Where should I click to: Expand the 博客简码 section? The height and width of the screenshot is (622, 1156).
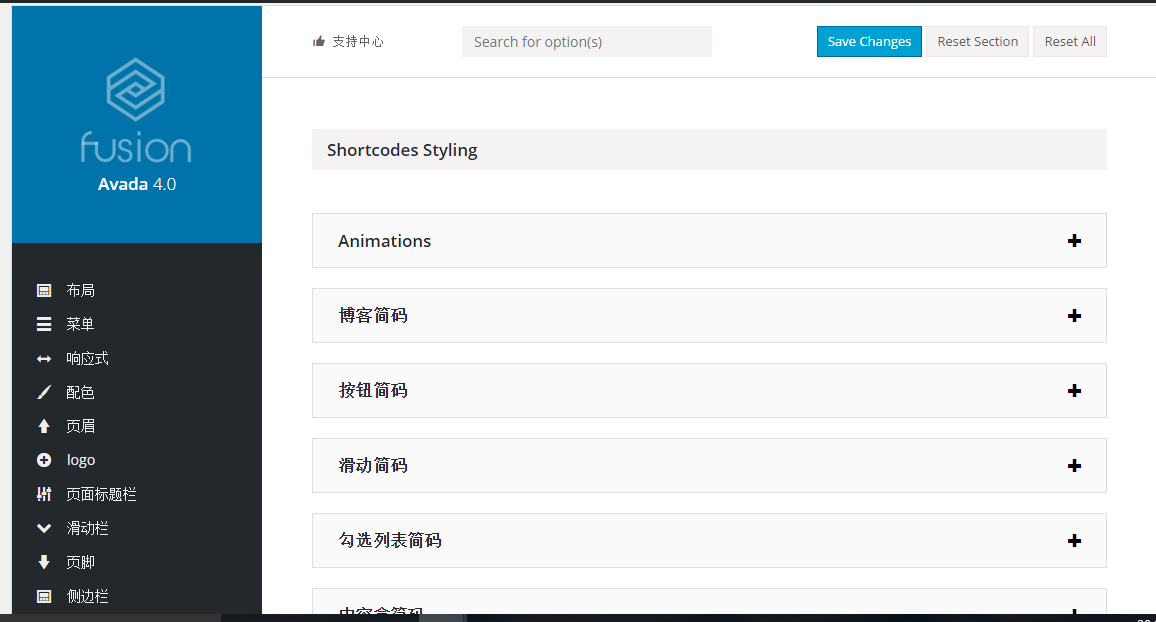point(1074,316)
